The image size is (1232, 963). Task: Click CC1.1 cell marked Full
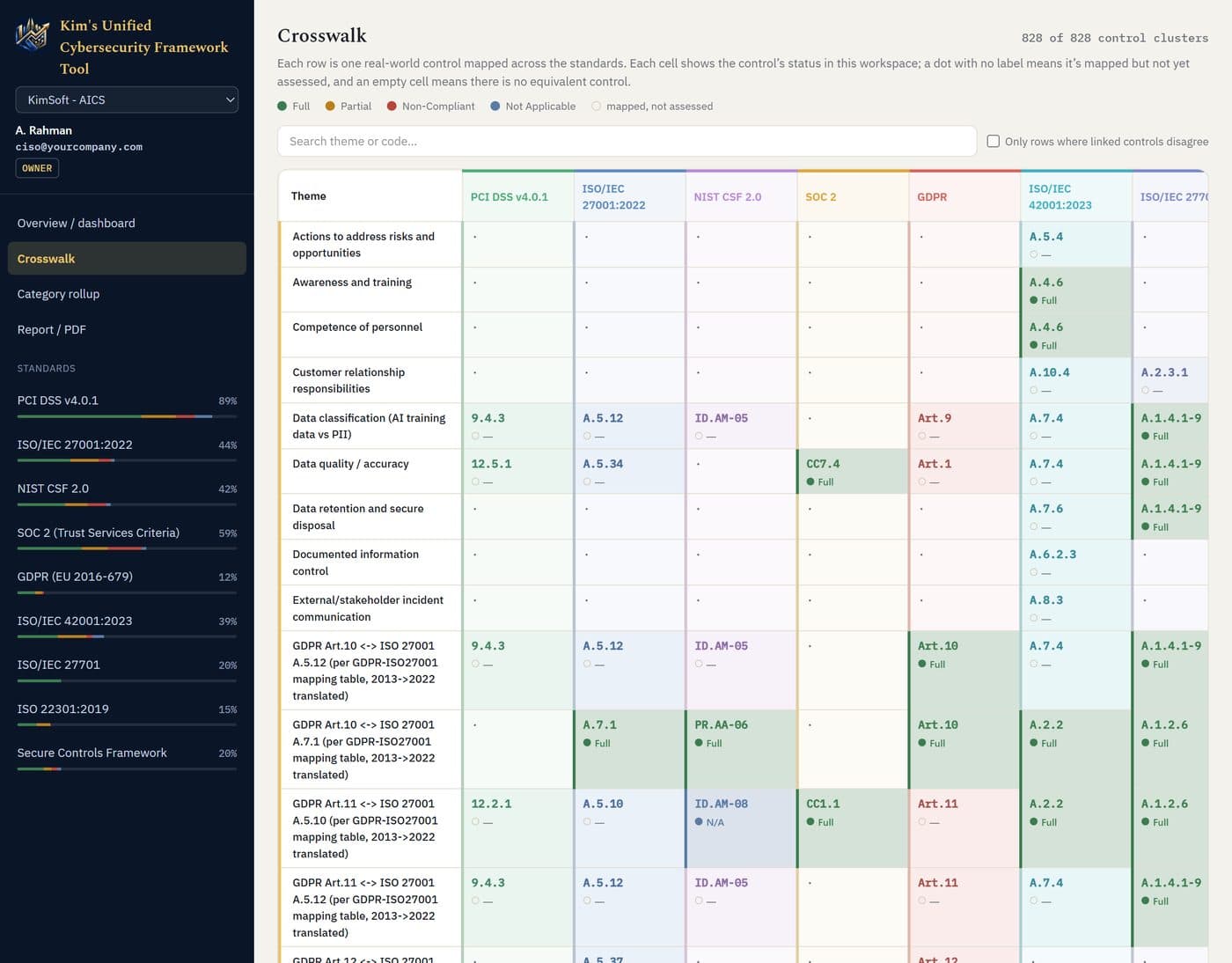click(x=853, y=828)
